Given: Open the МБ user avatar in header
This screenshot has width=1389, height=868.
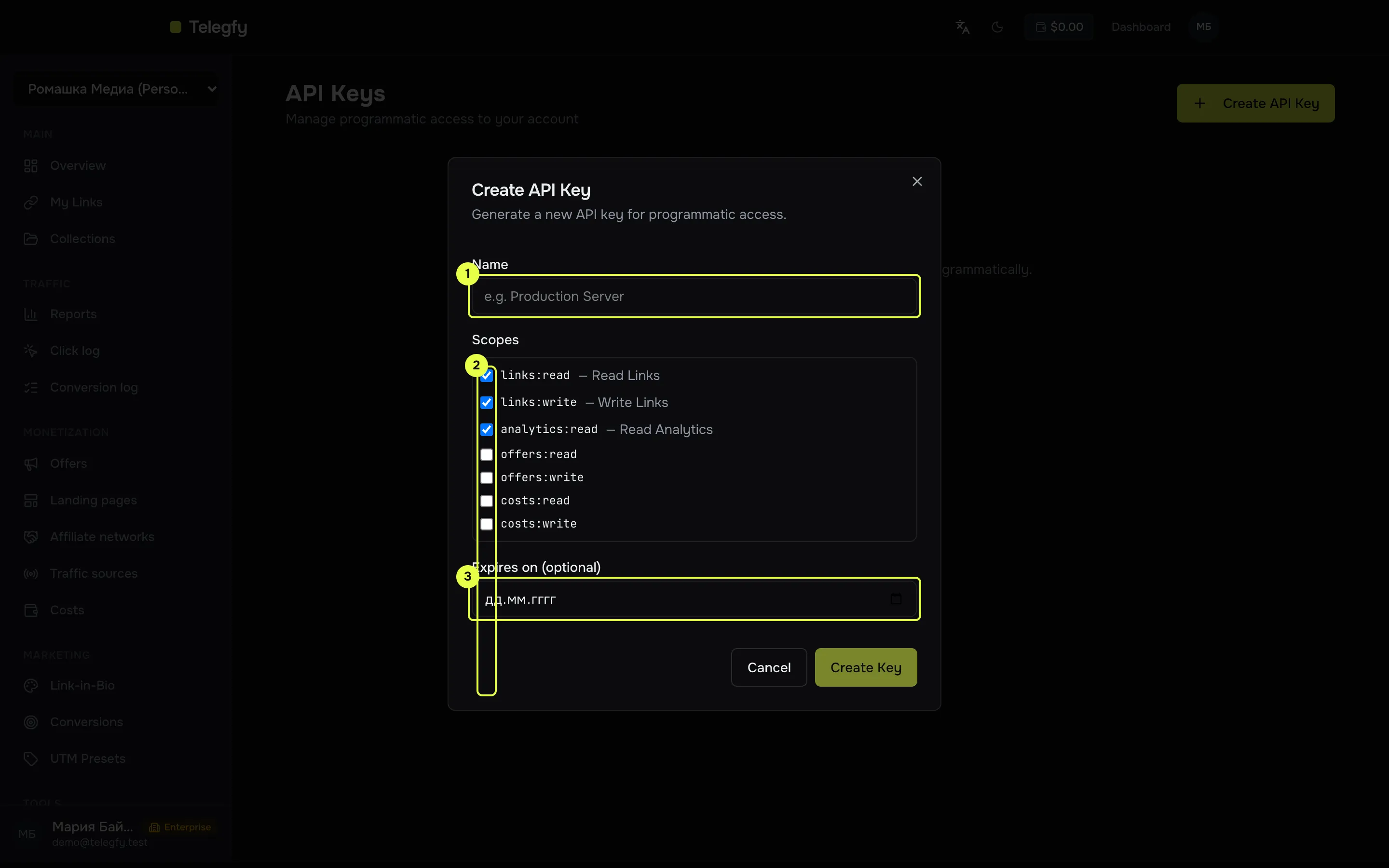Looking at the screenshot, I should (1204, 27).
